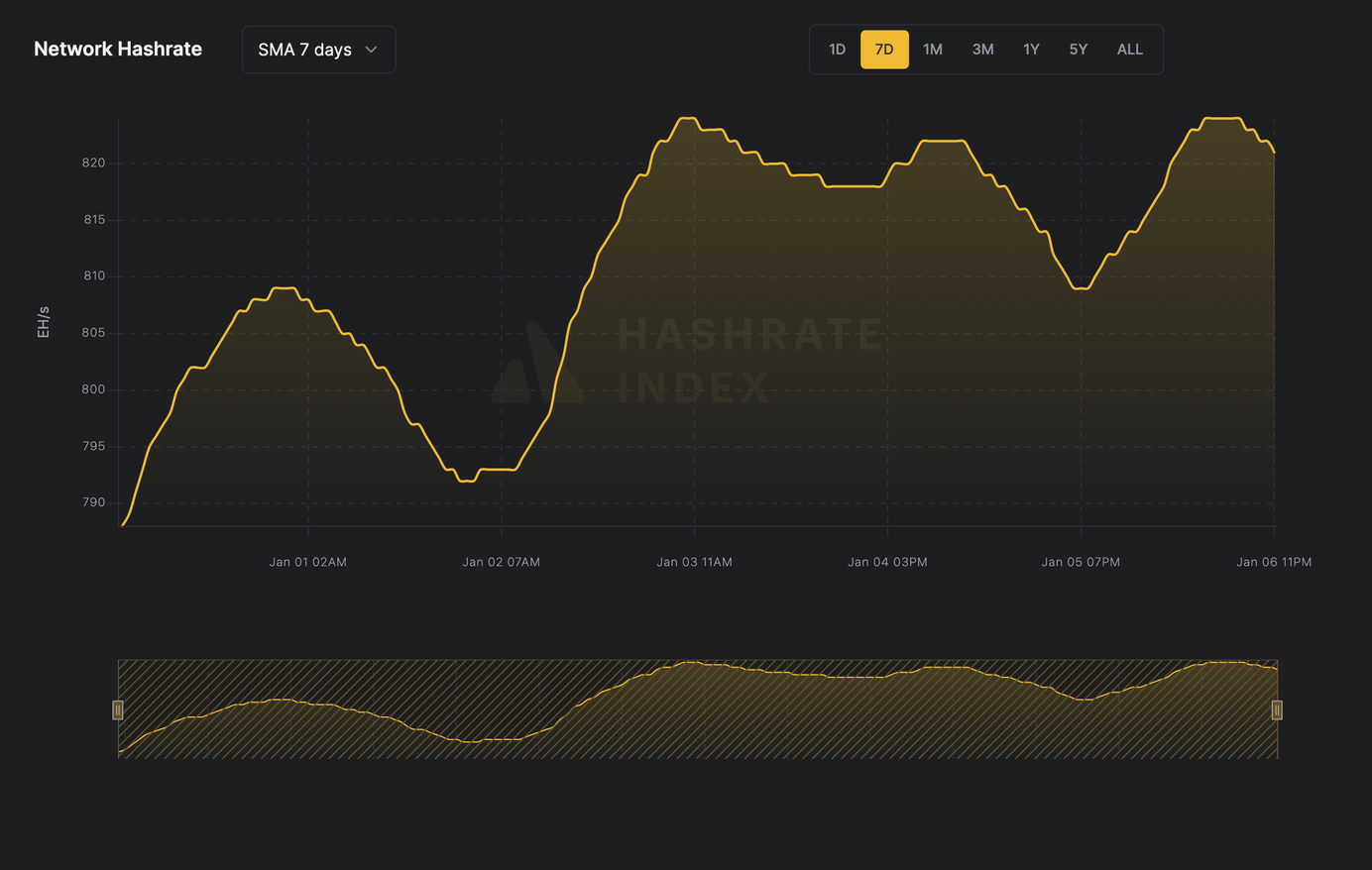Click the chevron arrow beside SMA 7 days
The image size is (1372, 870).
[x=371, y=50]
